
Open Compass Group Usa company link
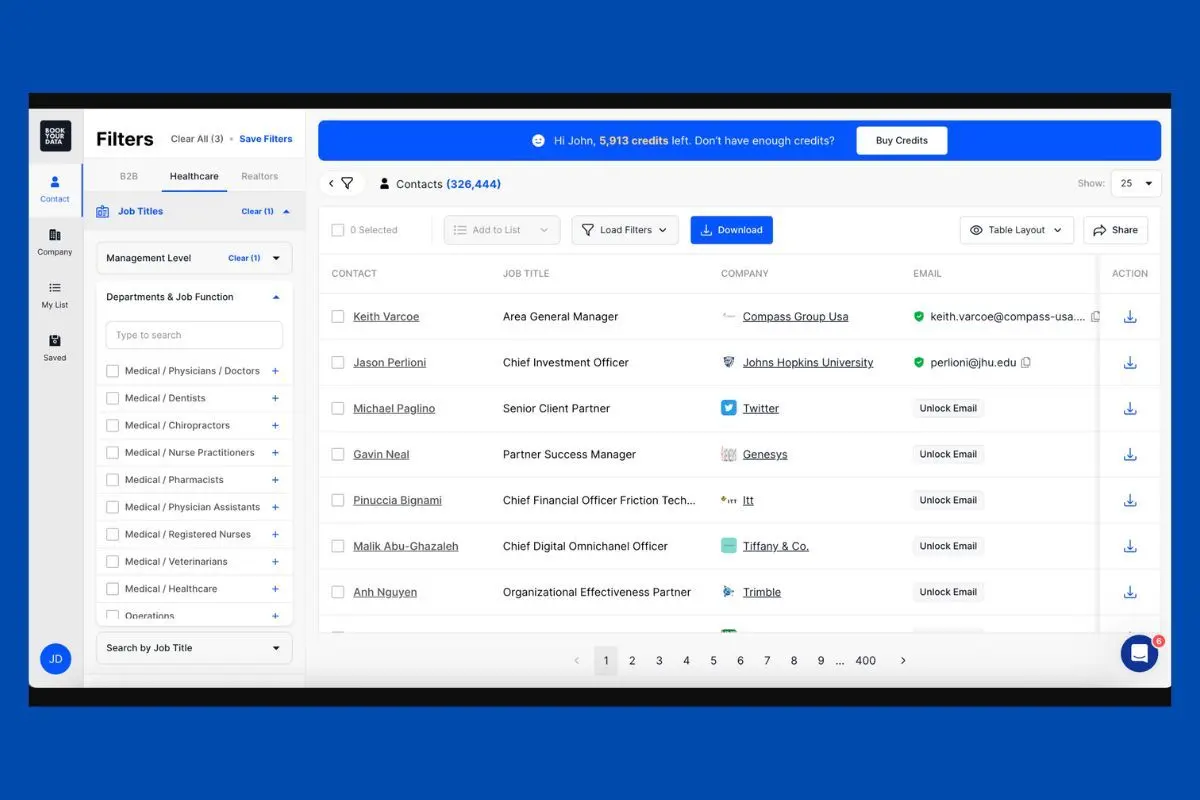(795, 317)
